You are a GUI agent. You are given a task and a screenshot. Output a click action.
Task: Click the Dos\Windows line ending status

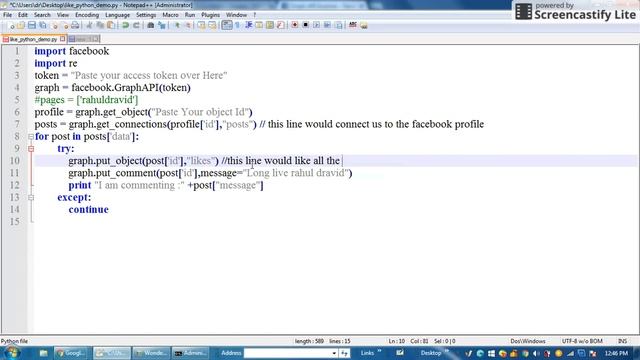tap(528, 341)
